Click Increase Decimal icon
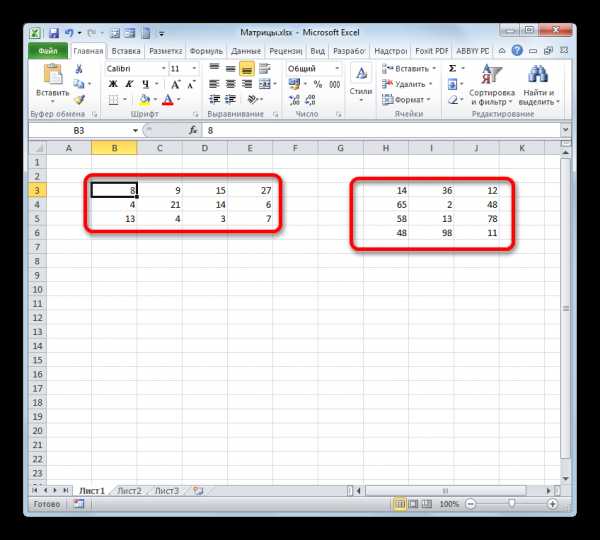Screen dimensions: 600x540 294,100
